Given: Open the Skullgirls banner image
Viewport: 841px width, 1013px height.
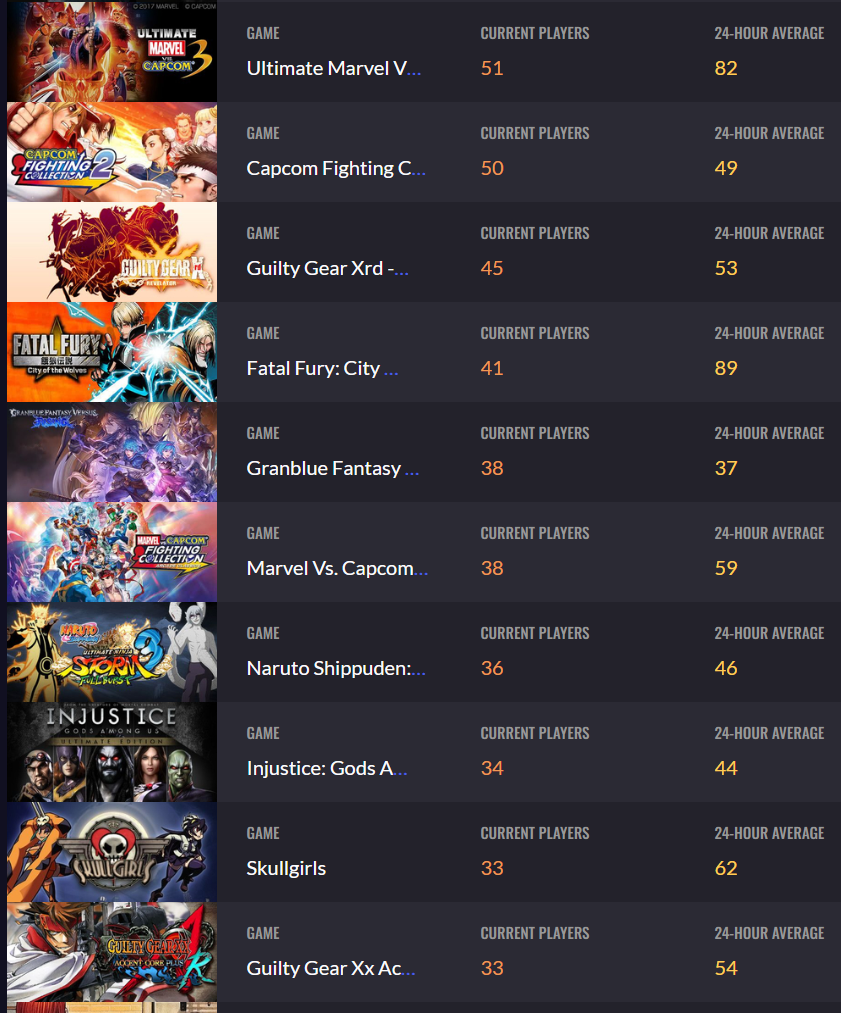Looking at the screenshot, I should [112, 852].
